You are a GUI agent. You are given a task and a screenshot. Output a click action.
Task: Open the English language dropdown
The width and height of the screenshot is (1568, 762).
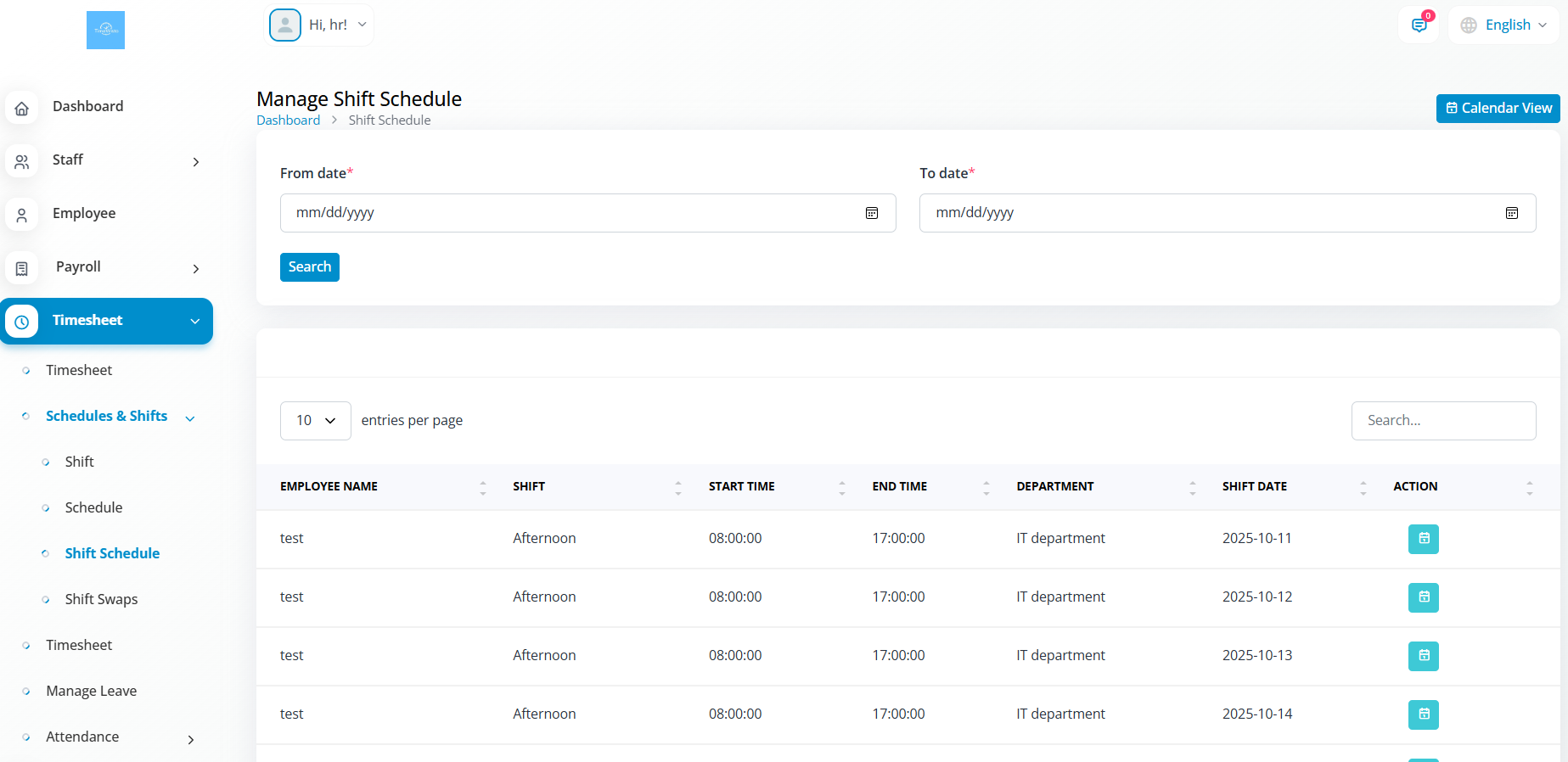tap(1504, 25)
